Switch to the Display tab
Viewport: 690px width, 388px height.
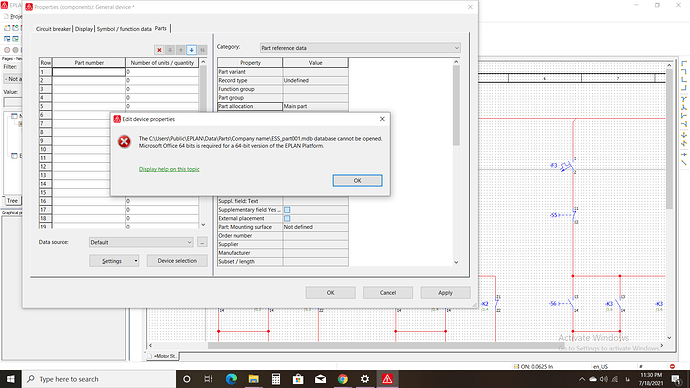(84, 29)
